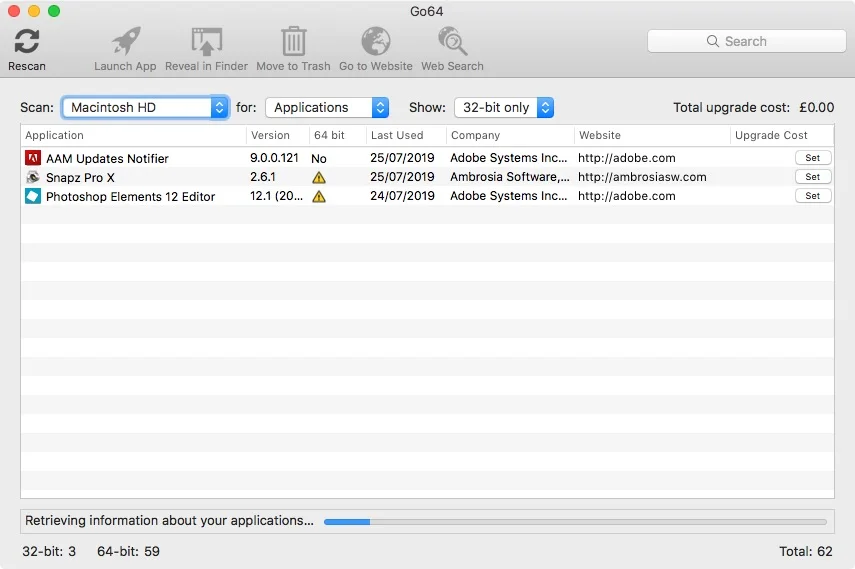
Task: Click the Rescan toolbar icon
Action: [x=26, y=41]
